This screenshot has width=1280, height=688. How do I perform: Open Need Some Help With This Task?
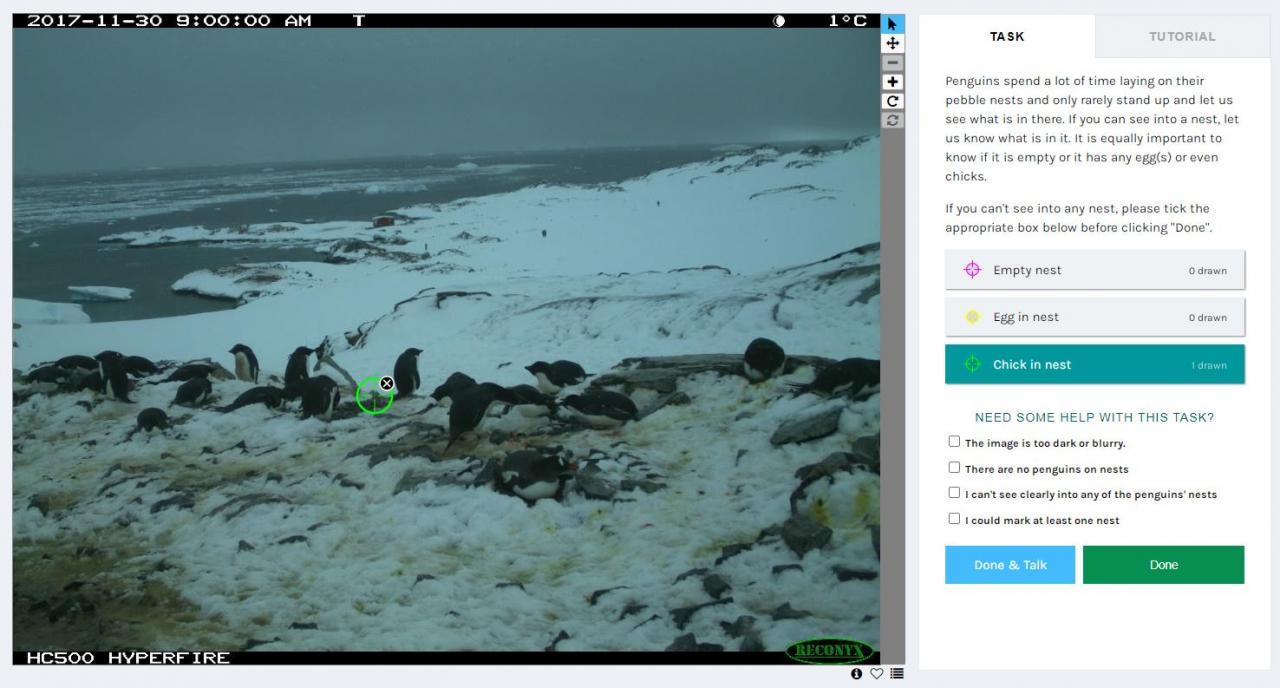(x=1095, y=417)
